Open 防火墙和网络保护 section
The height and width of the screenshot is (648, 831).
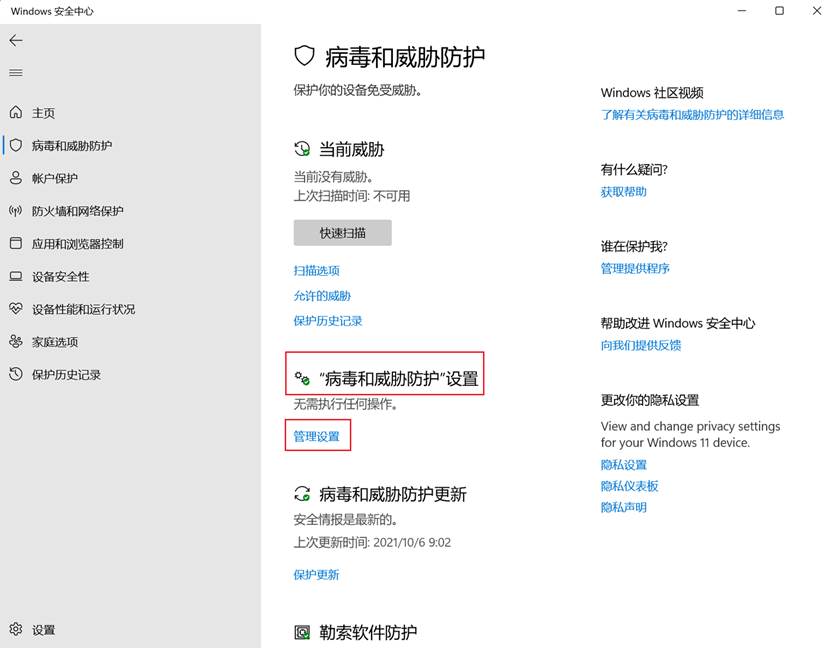point(77,211)
